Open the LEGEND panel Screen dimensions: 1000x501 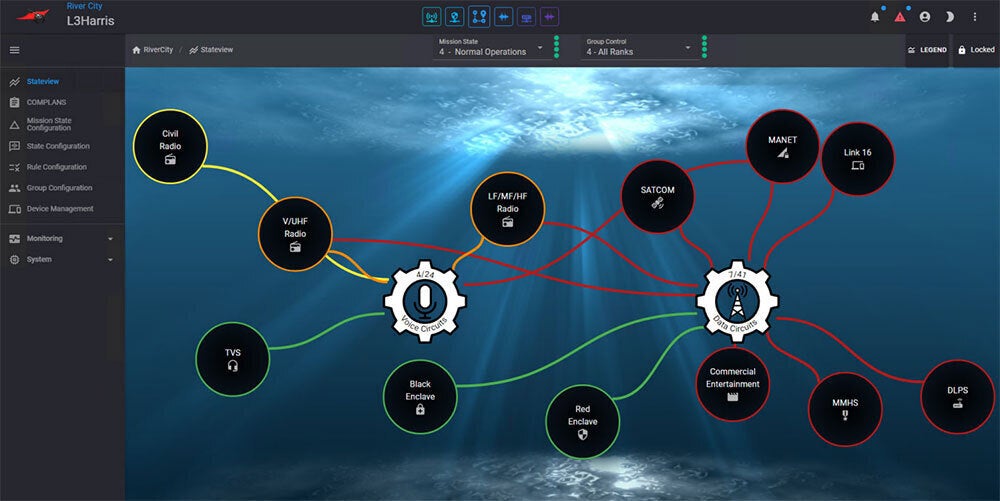[x=927, y=50]
